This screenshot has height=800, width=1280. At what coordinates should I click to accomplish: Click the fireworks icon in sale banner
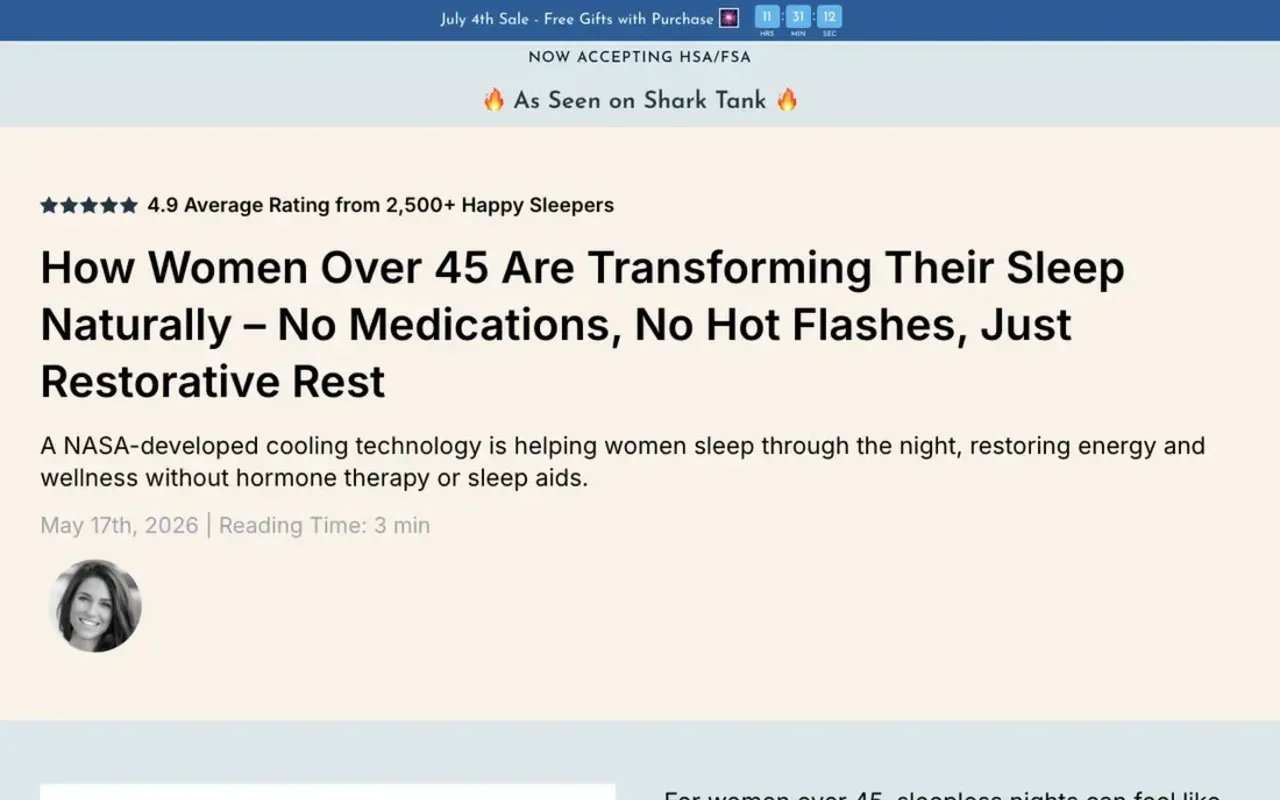point(729,18)
